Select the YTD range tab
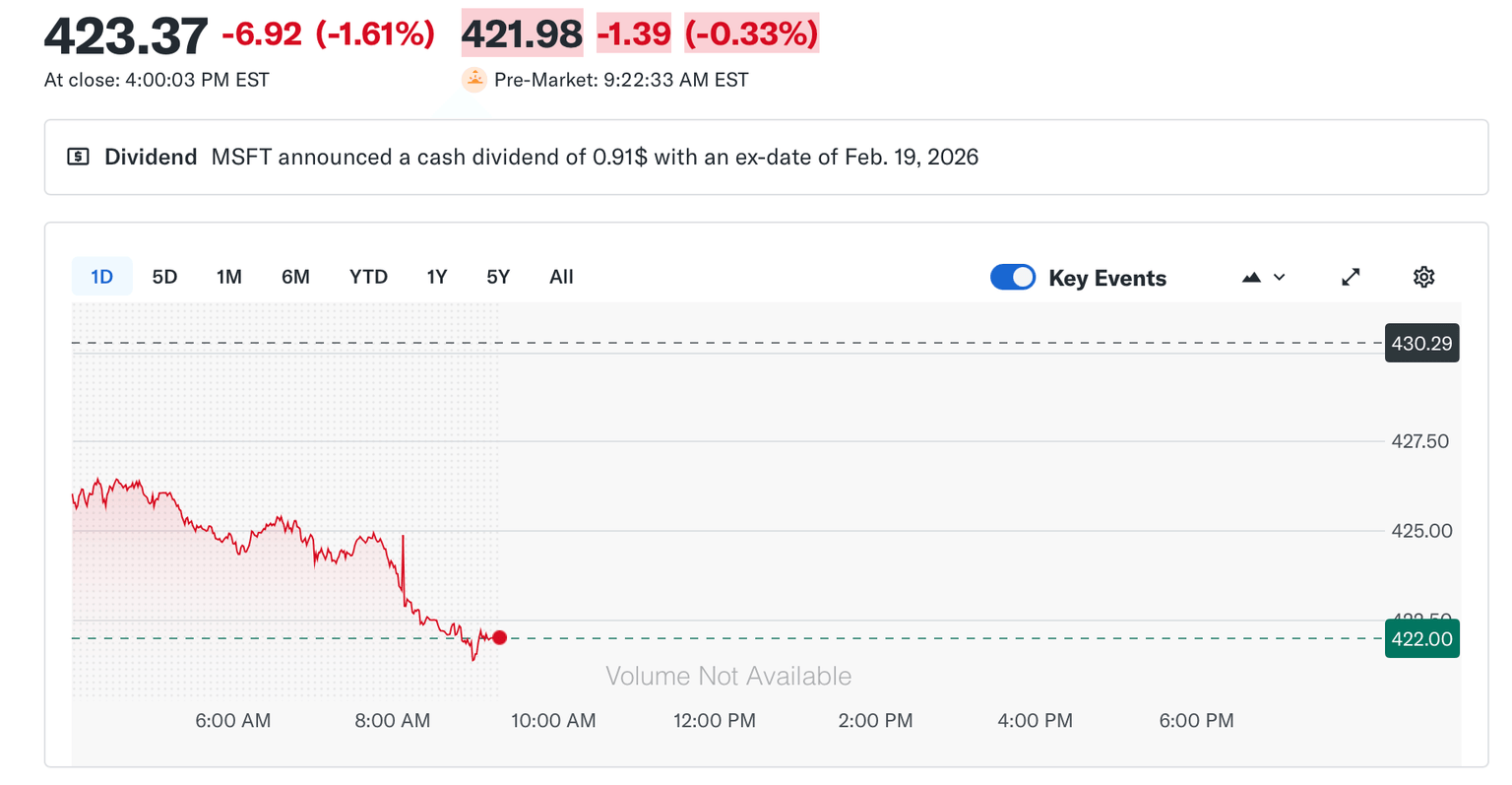 point(368,277)
